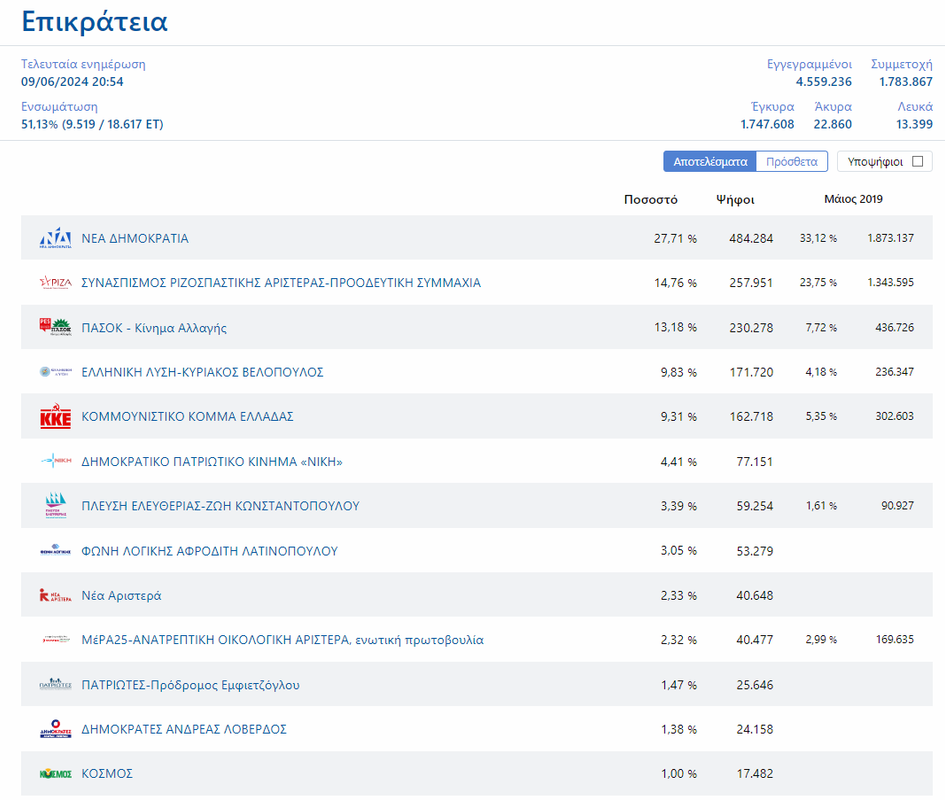Click ΚΚΕ vote count 162.718

coord(751,417)
